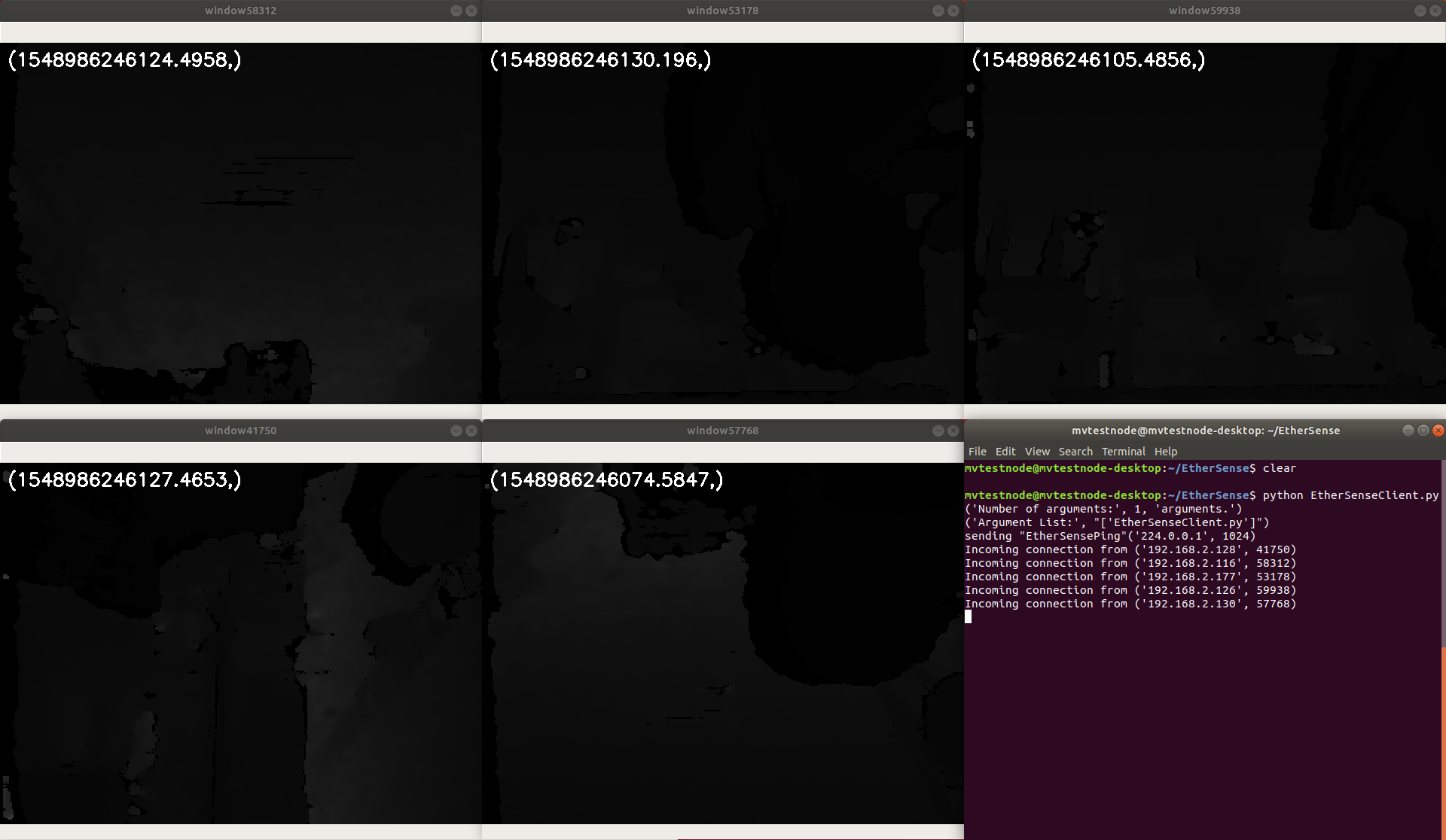The height and width of the screenshot is (840, 1446).
Task: Minimize the window58312 viewer
Action: tap(456, 11)
